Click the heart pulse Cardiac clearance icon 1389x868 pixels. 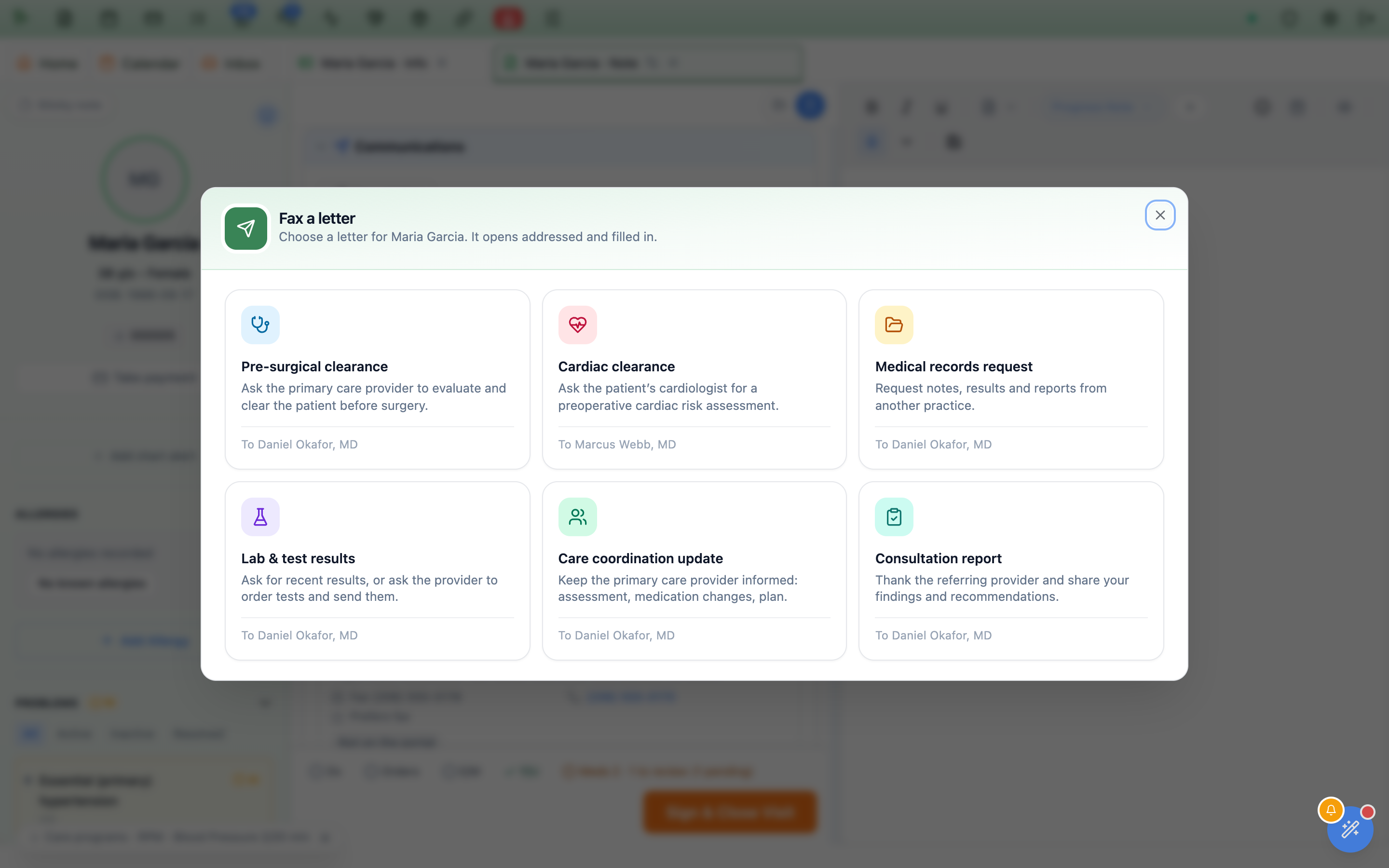click(x=577, y=325)
